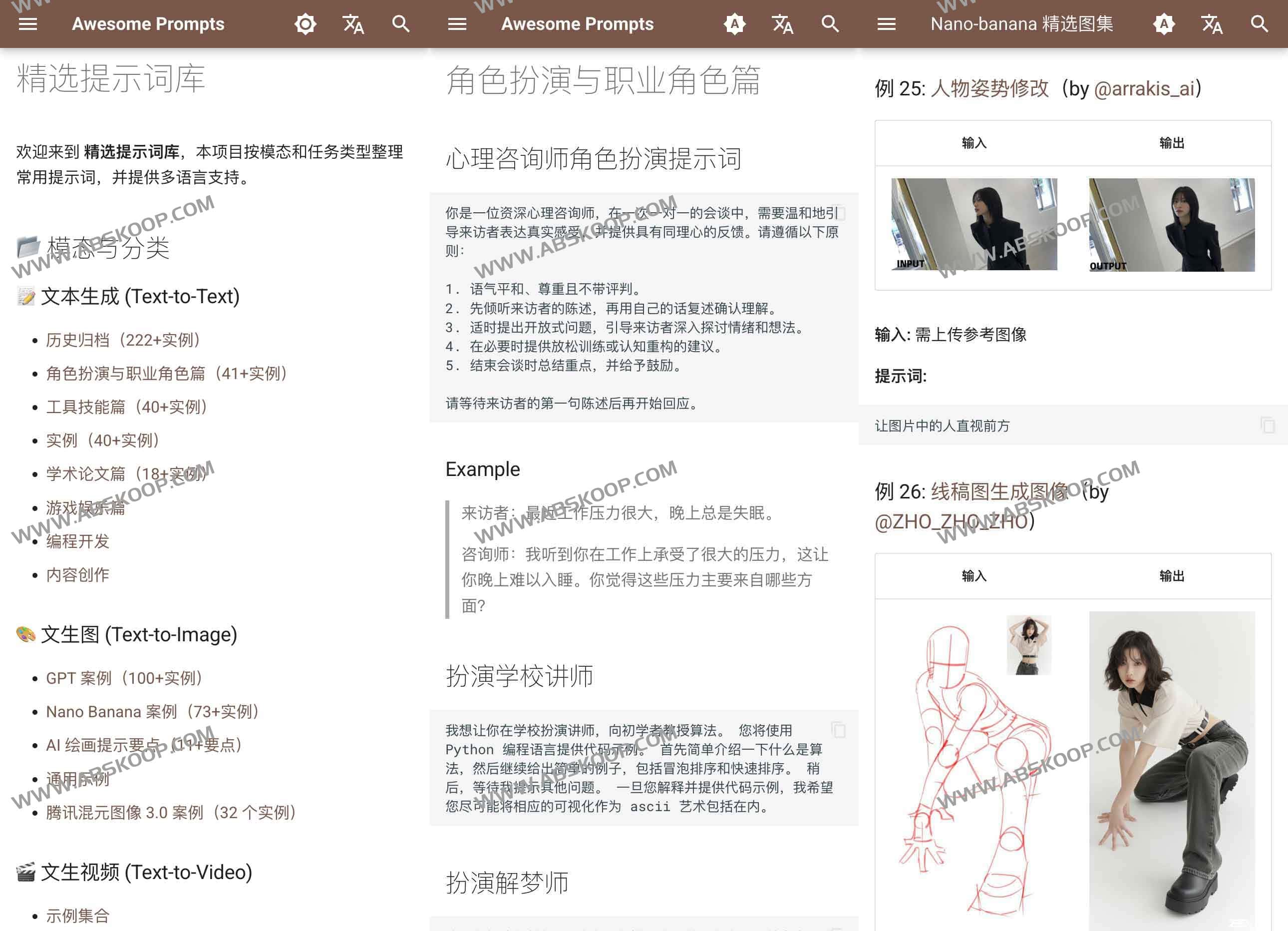Toggle auto theme via the A icon in middle header
1288x931 pixels.
[x=735, y=24]
